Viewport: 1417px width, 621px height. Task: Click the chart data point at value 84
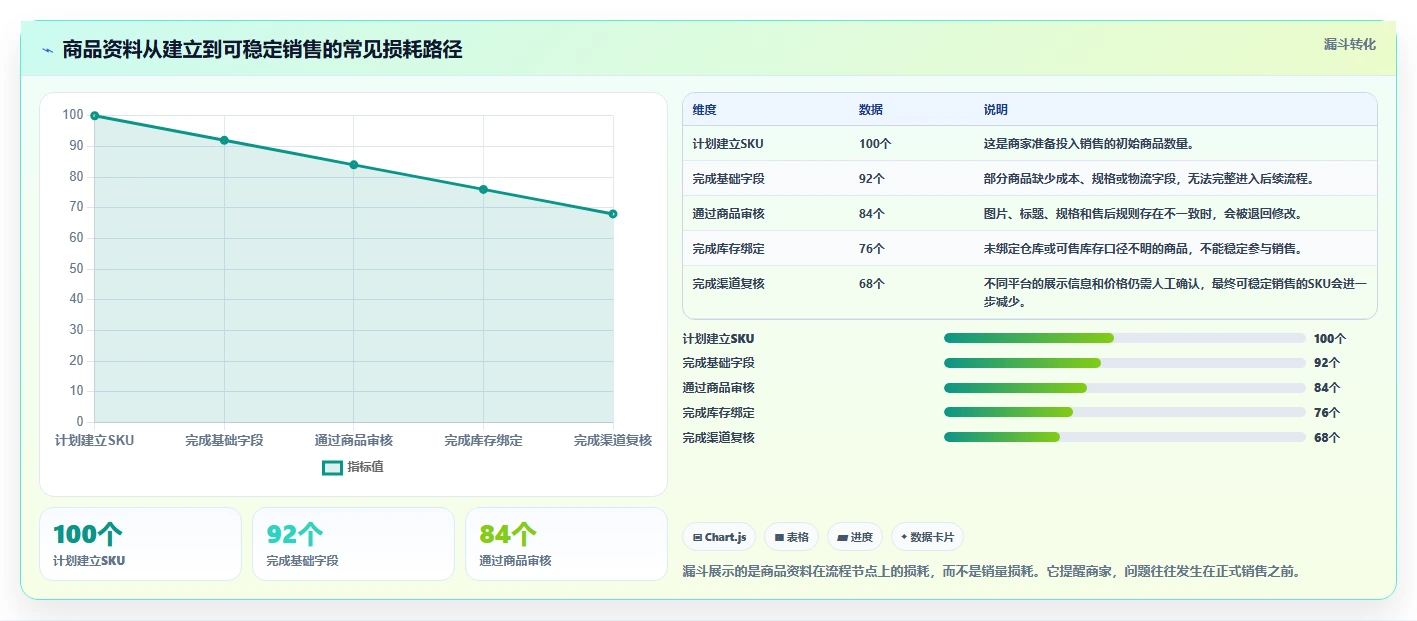coord(354,165)
